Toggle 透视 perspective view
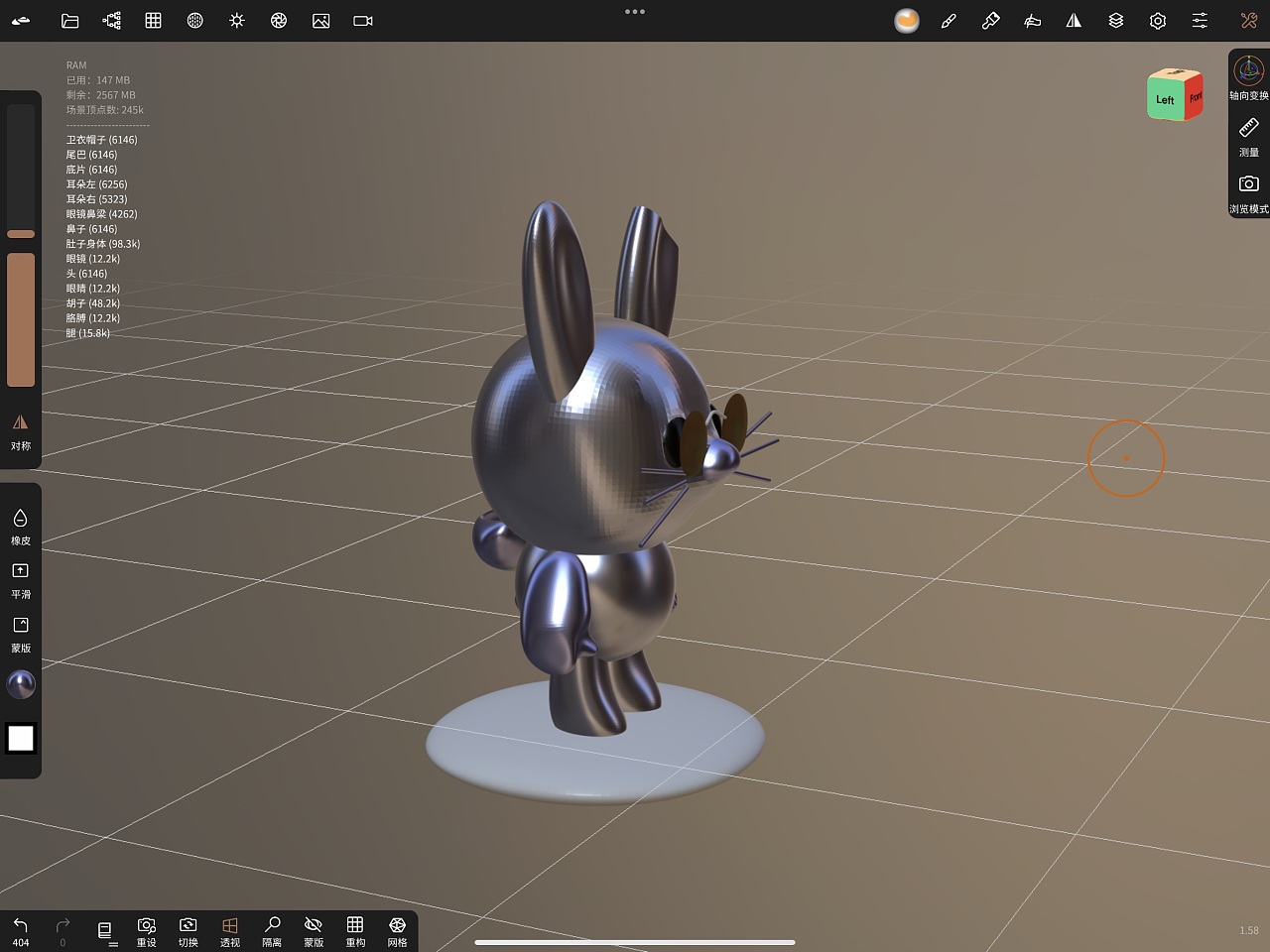 [230, 931]
